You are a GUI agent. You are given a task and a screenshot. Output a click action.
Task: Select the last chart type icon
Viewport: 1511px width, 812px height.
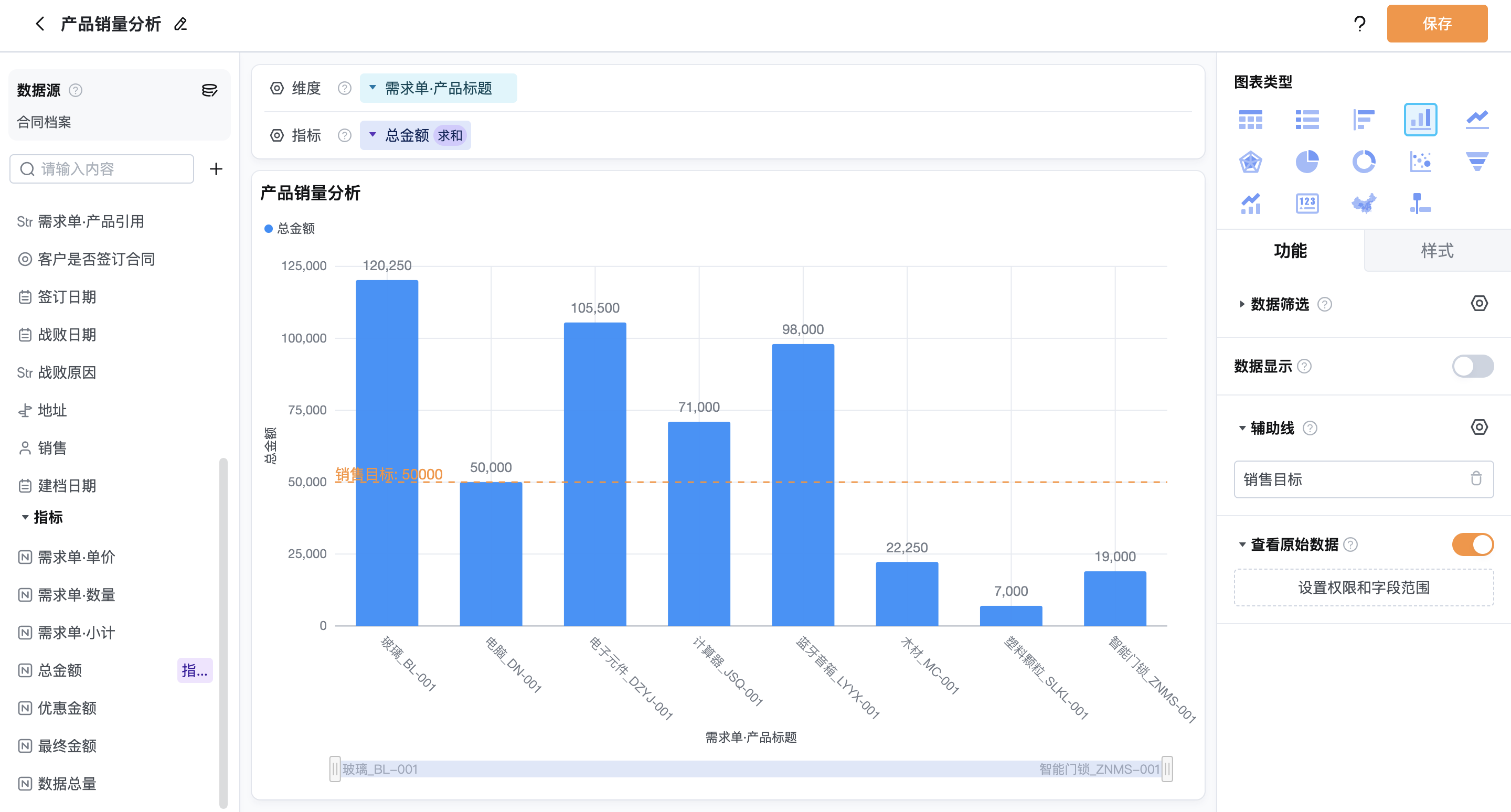point(1420,204)
